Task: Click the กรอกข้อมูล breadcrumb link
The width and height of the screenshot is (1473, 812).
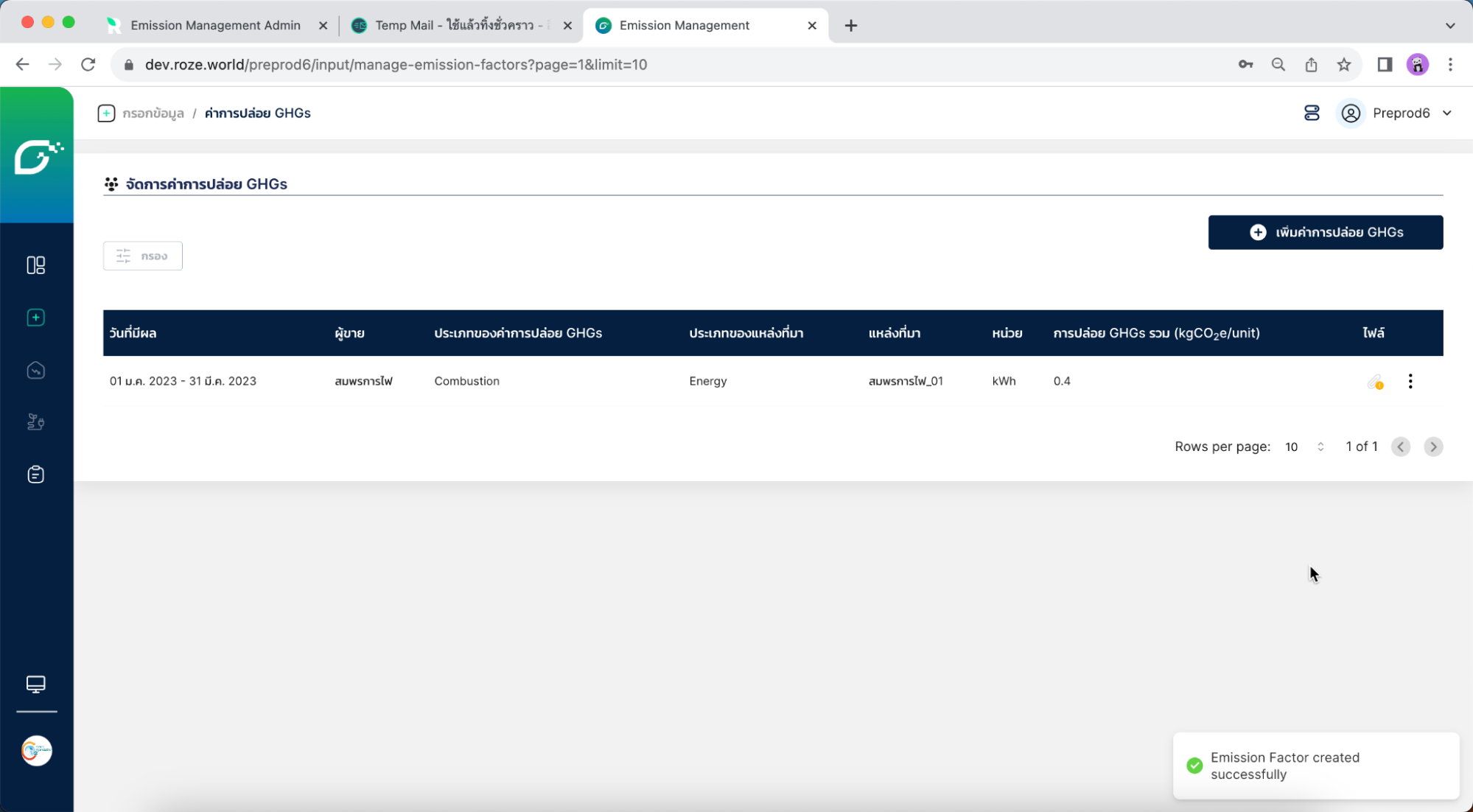Action: [x=153, y=113]
